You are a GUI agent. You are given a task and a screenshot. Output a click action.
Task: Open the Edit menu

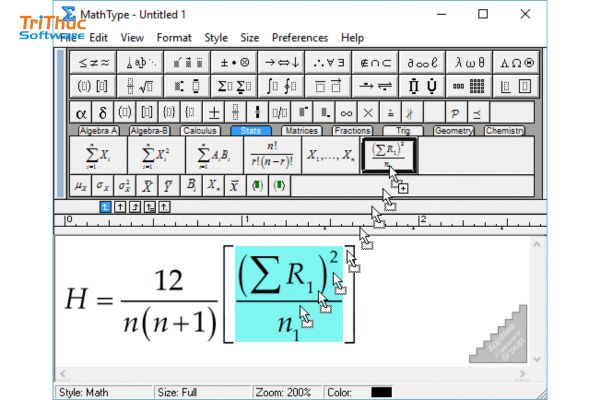(98, 38)
